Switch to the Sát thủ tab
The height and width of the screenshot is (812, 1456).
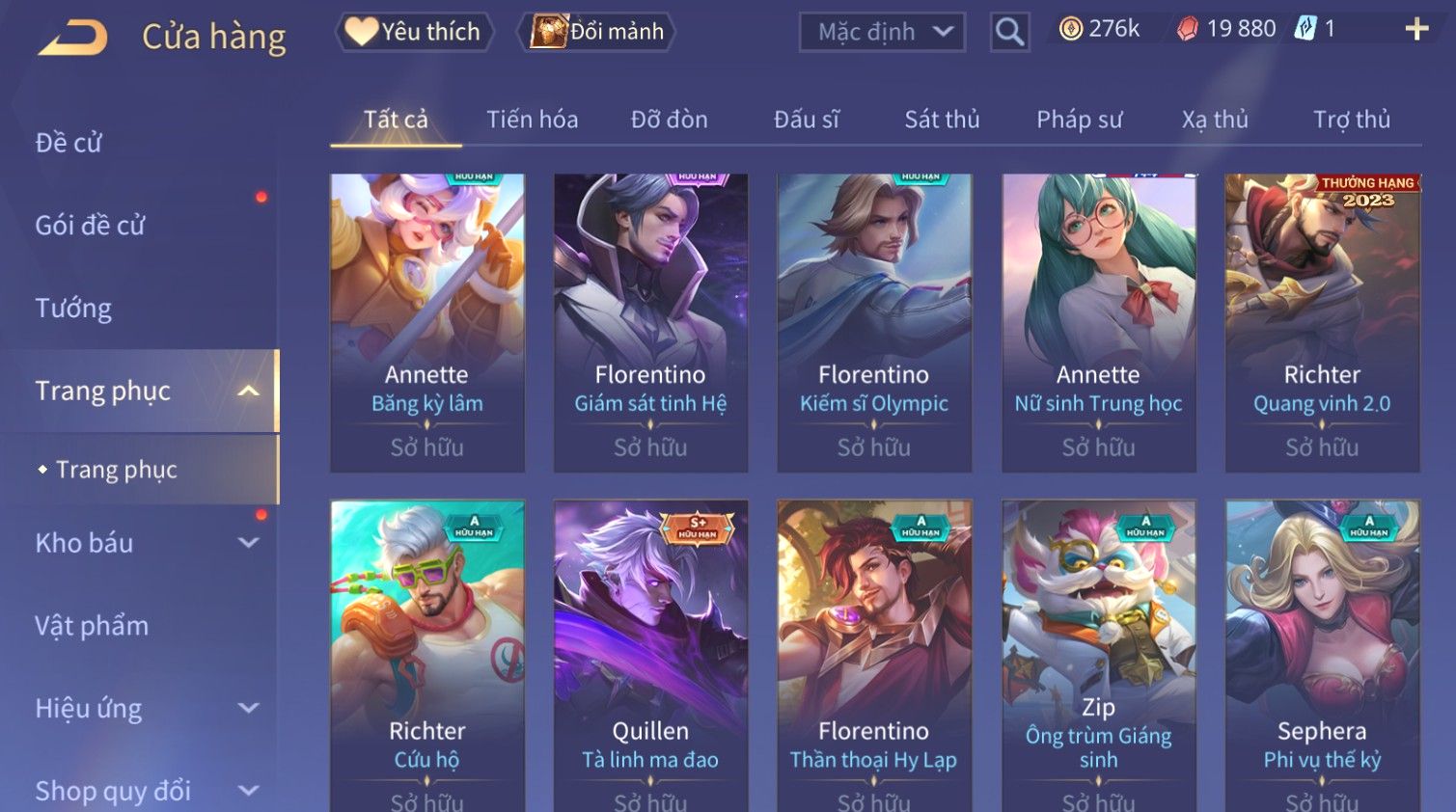[x=942, y=120]
